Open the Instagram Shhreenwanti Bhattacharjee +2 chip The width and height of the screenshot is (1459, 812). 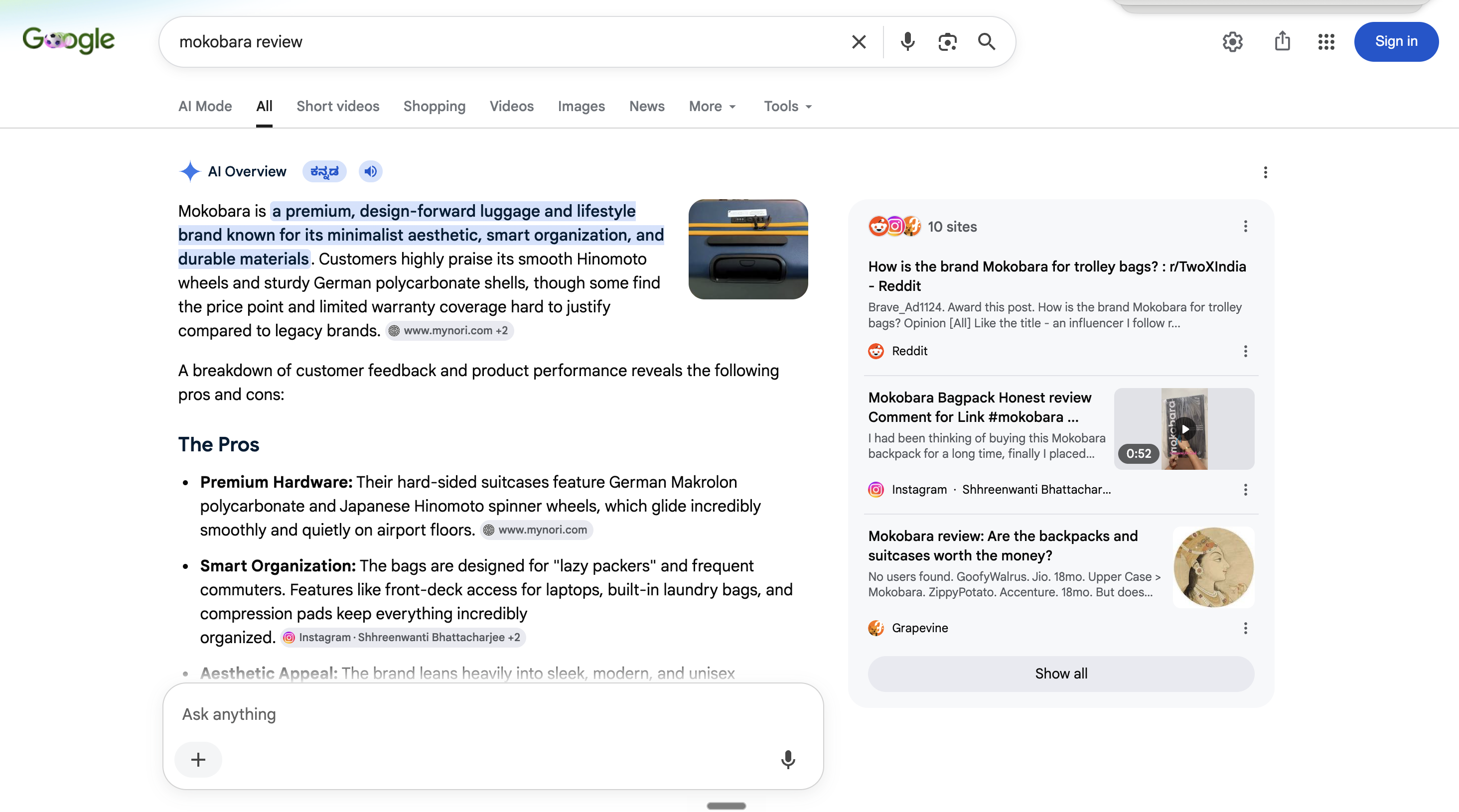click(403, 638)
